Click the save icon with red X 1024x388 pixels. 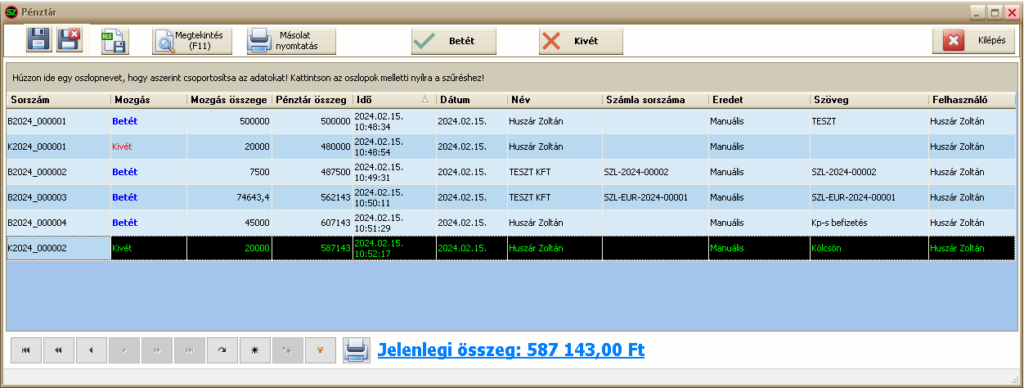pyautogui.click(x=69, y=40)
